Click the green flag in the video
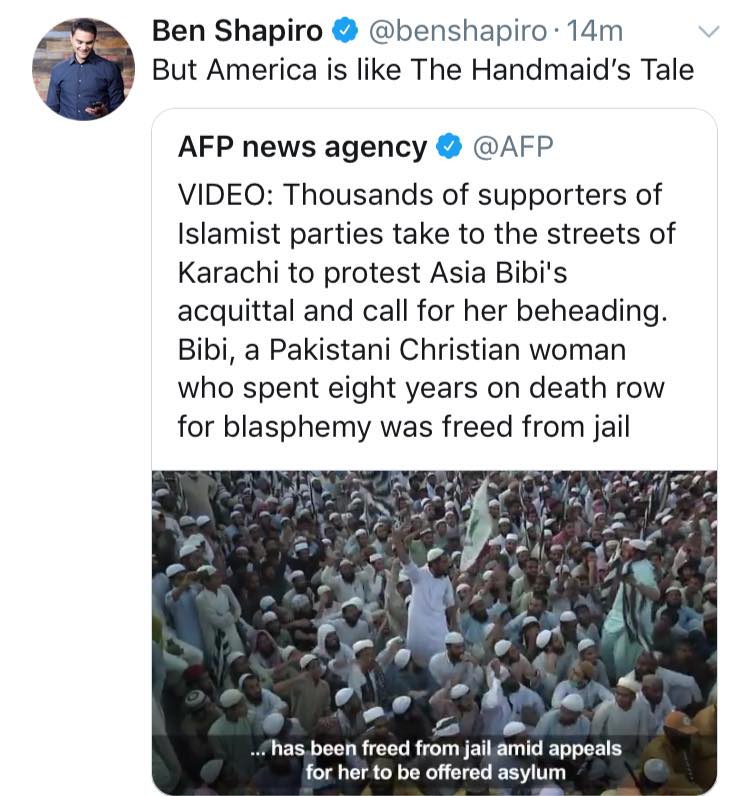Screen dimensions: 750x796 (477, 523)
